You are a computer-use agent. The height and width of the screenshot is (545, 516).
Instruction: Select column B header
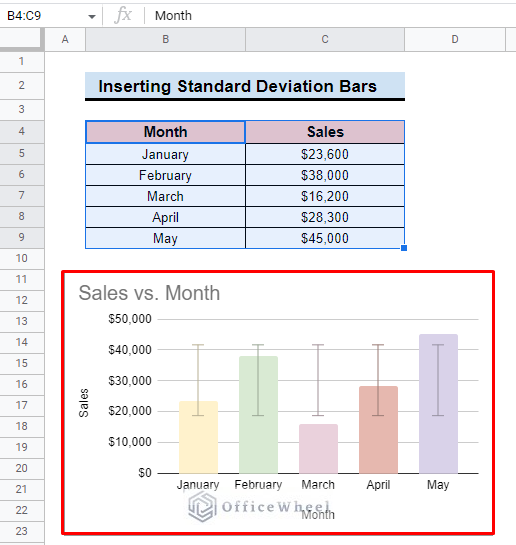[x=165, y=39]
